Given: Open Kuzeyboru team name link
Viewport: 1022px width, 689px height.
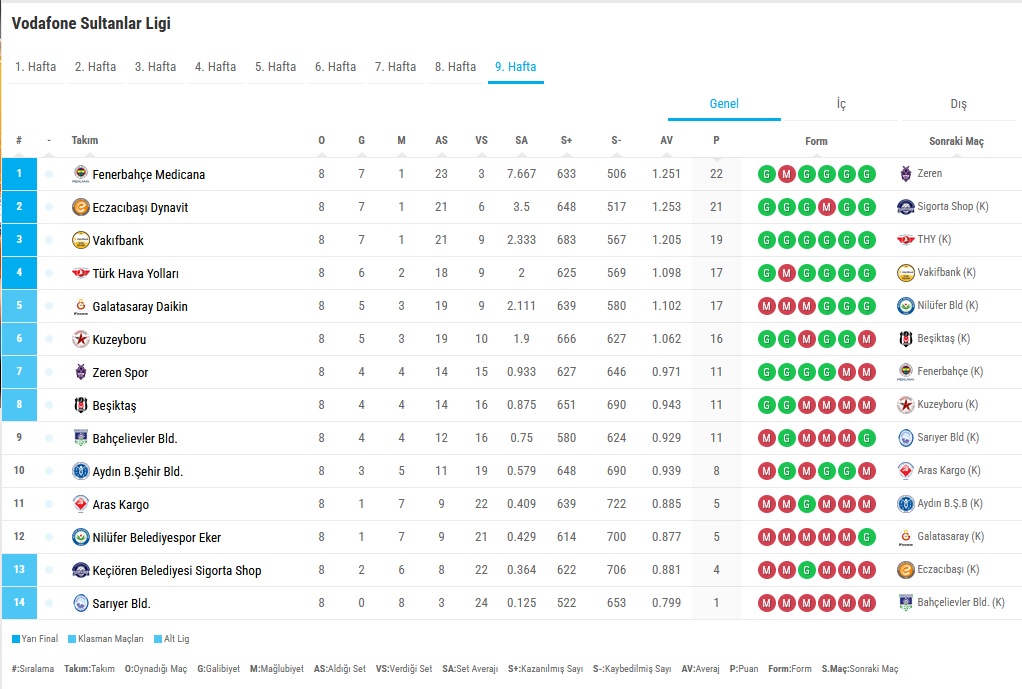Looking at the screenshot, I should pyautogui.click(x=119, y=340).
